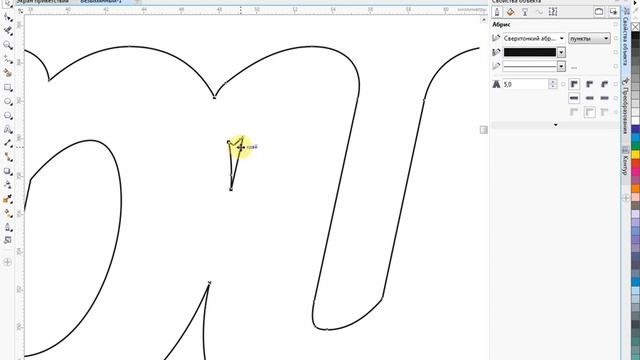Click the 'Абрис' section heading
This screenshot has width=640, height=360.
pyautogui.click(x=501, y=25)
